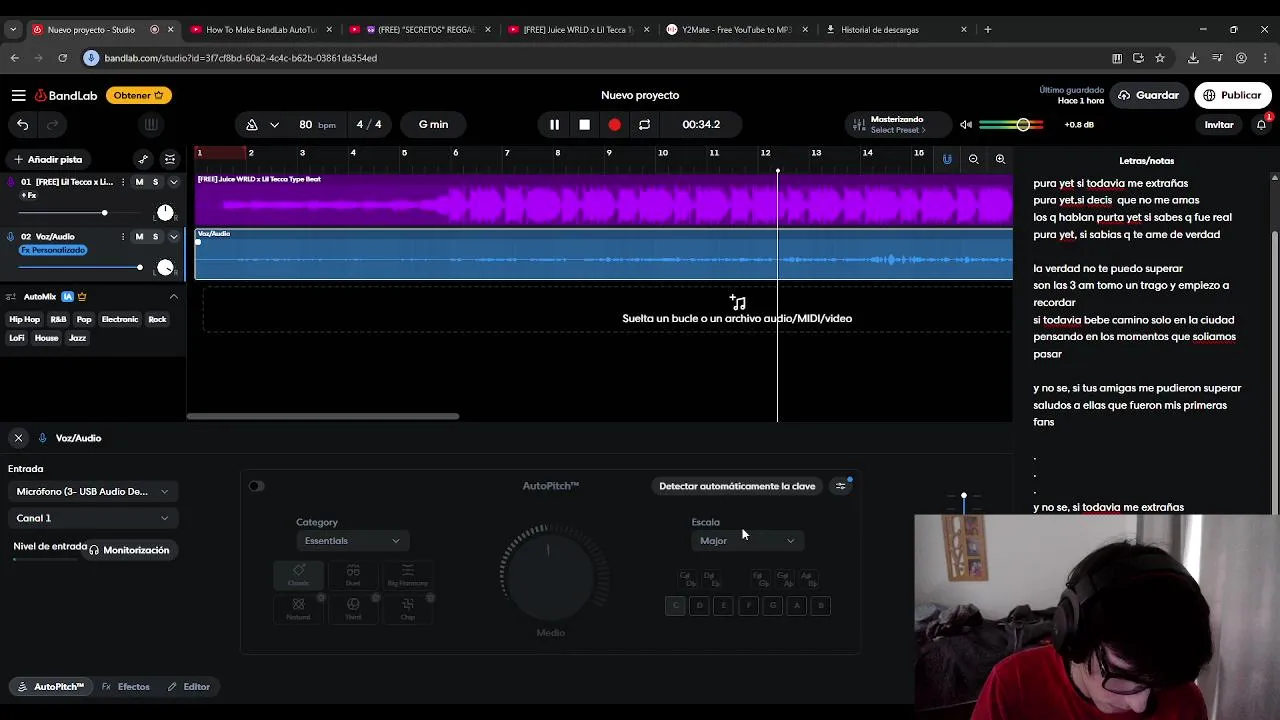Click the 80 bpm tempo field
Image resolution: width=1280 pixels, height=720 pixels.
tap(316, 125)
